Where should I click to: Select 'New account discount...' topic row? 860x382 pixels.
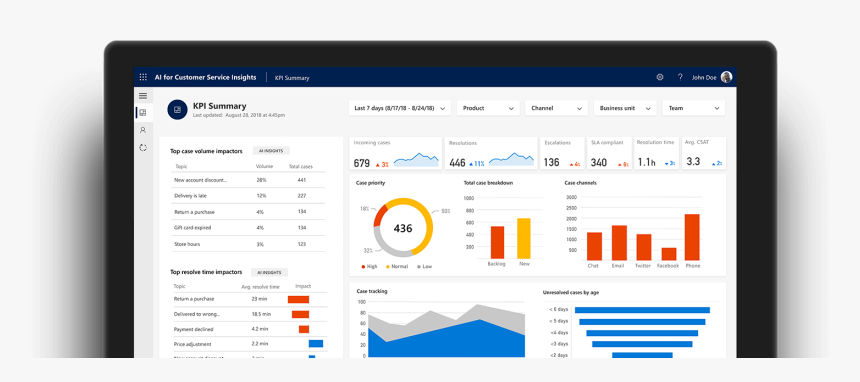[x=247, y=180]
